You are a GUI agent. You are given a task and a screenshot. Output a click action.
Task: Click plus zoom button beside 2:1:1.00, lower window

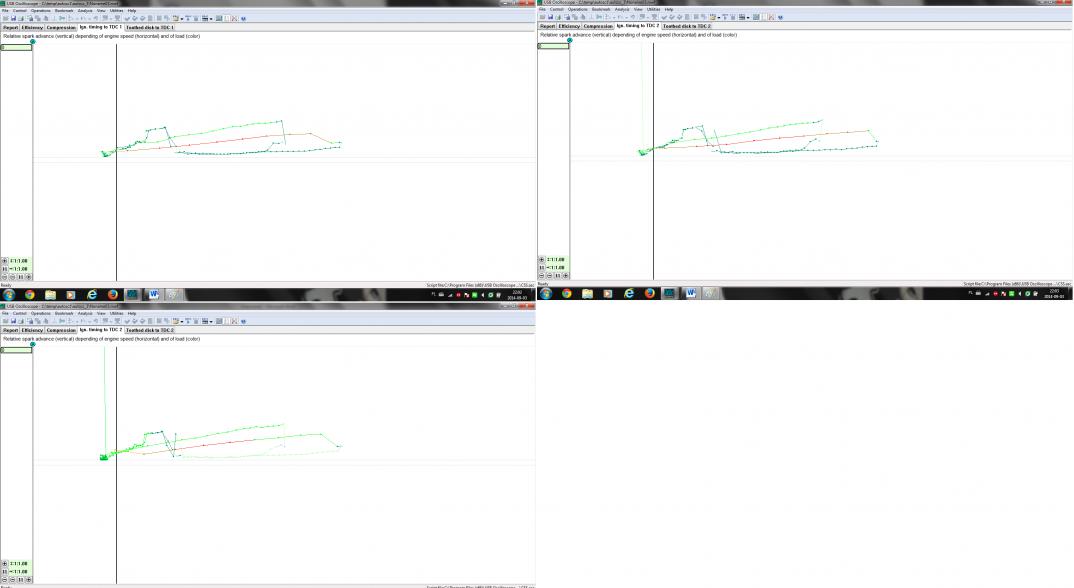pos(5,564)
